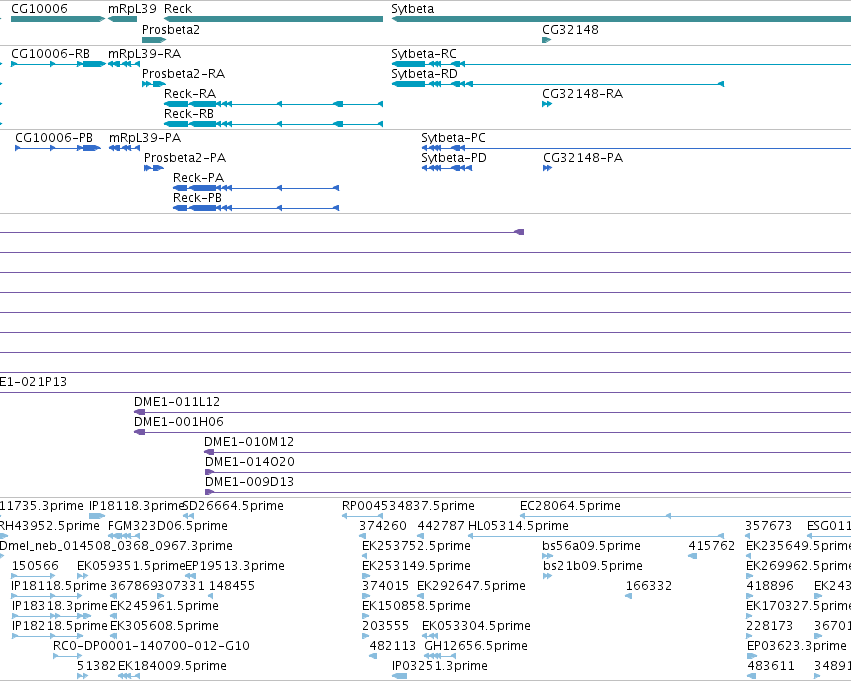Viewport: 851px width, 681px height.
Task: Select the EK253752.5prime EST label
Action: [416, 545]
